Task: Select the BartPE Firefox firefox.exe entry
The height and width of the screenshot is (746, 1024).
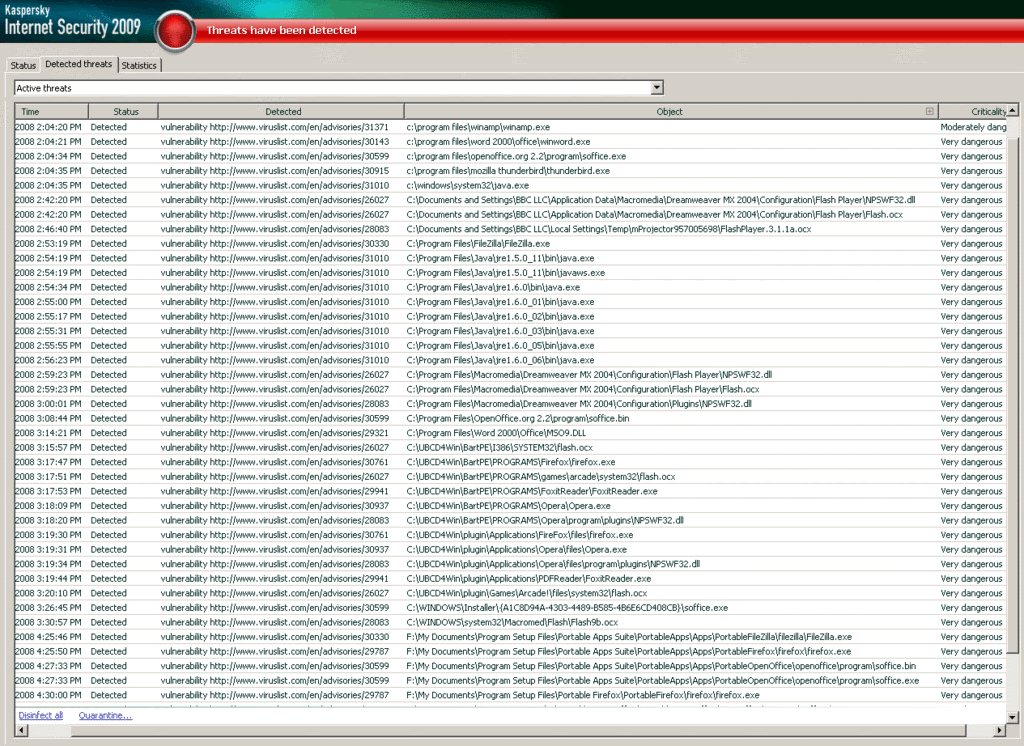Action: [x=511, y=462]
